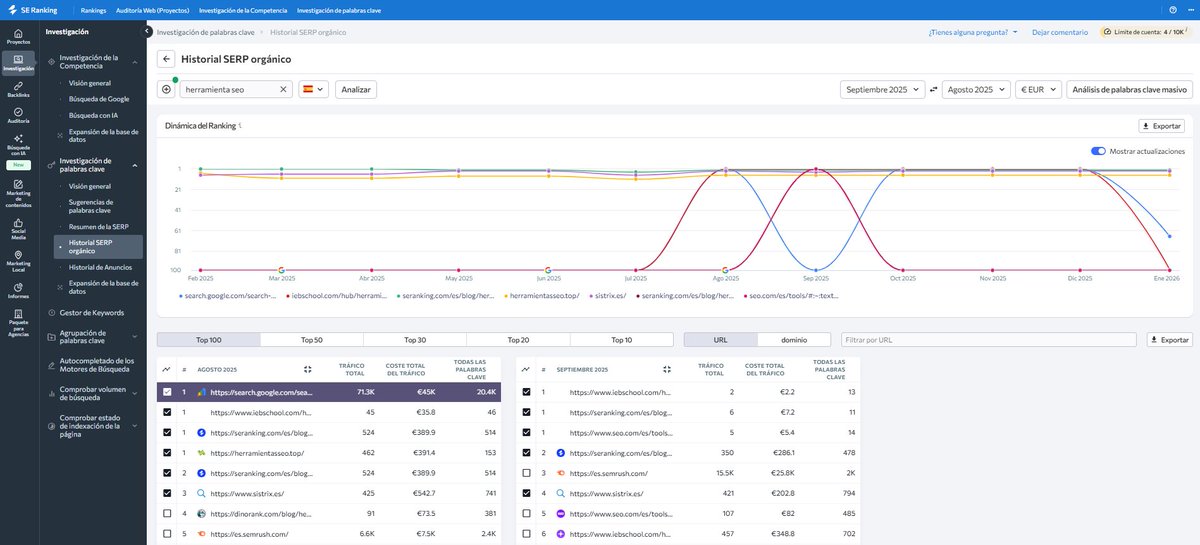Viewport: 1200px width, 545px height.
Task: Click the Filtrar por URL input field
Action: (x=990, y=340)
